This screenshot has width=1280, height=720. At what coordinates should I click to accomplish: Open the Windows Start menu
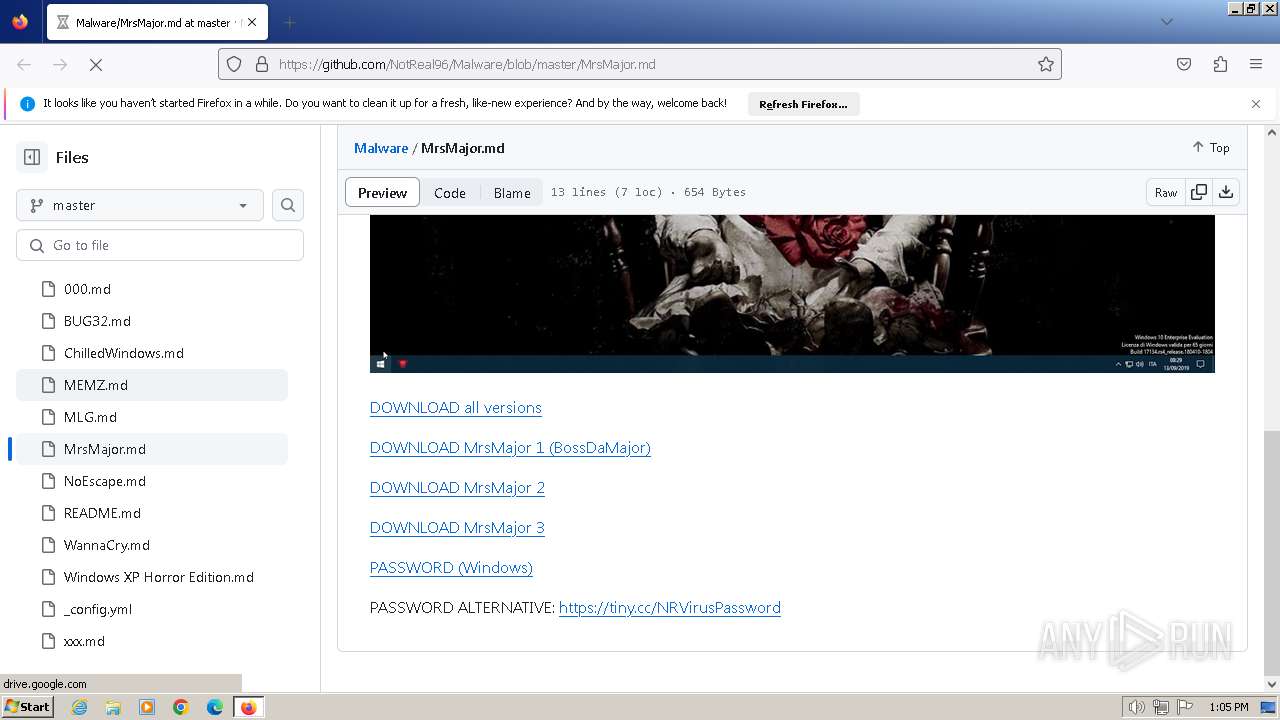[27, 707]
